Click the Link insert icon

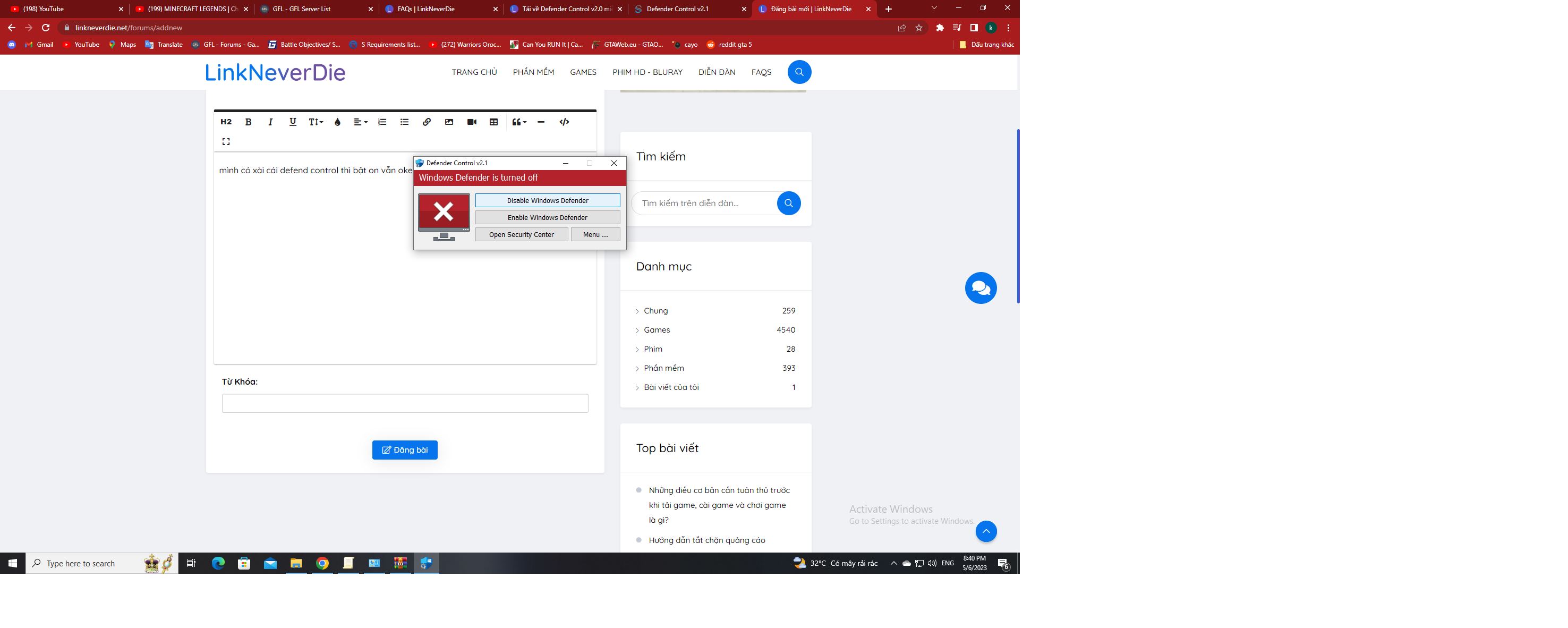pos(427,122)
